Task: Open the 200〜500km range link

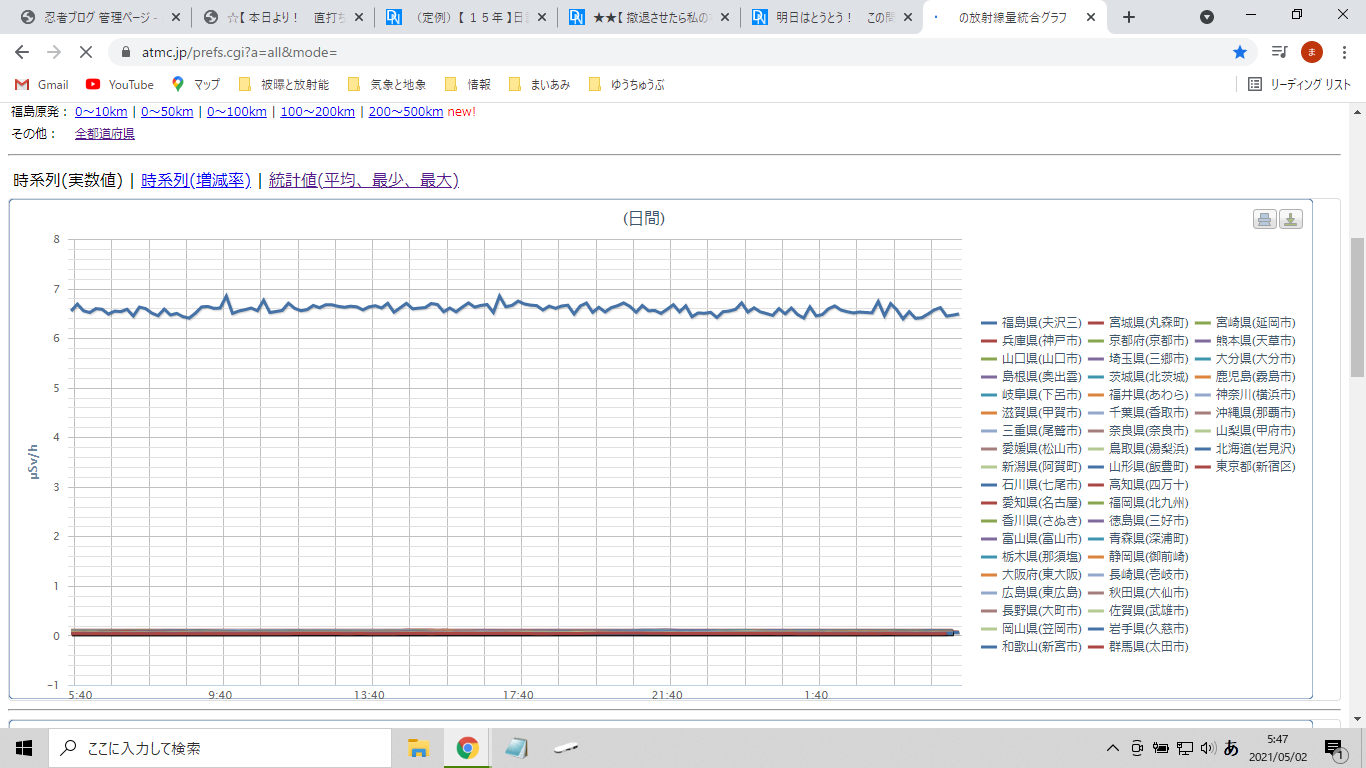Action: [x=406, y=111]
